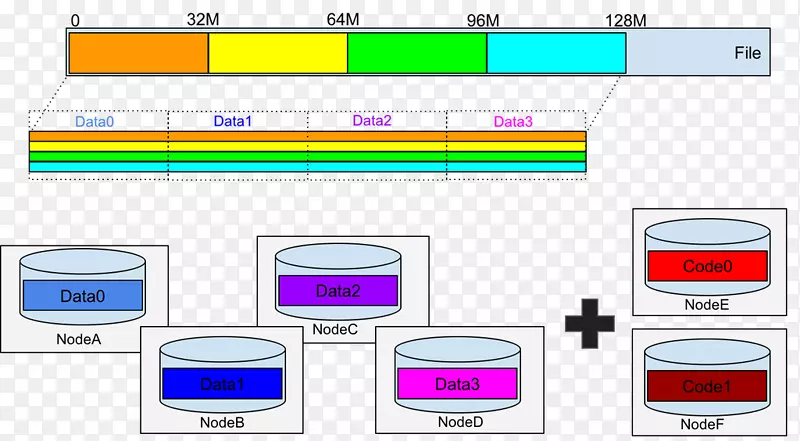800x441 pixels.
Task: Click the green stripe under Data2
Action: [x=377, y=157]
